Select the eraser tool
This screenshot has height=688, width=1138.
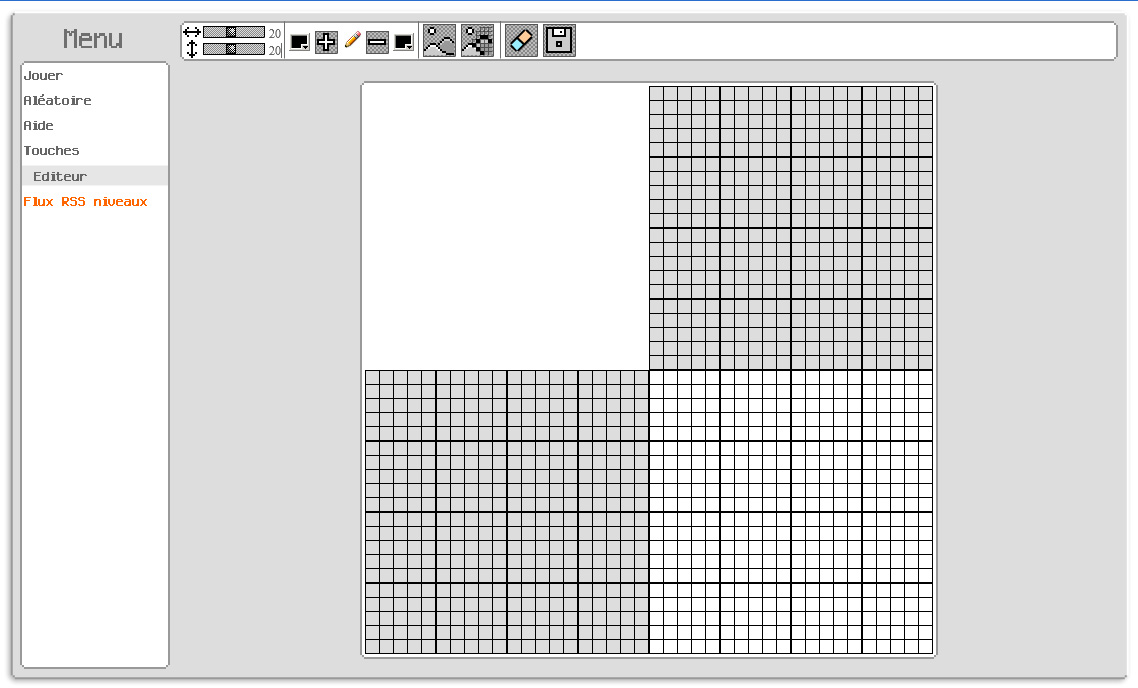[521, 41]
